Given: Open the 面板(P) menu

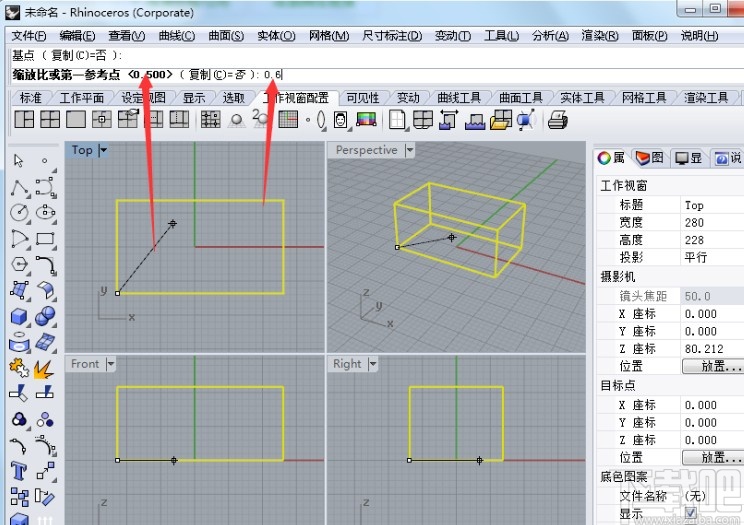Looking at the screenshot, I should [x=650, y=36].
